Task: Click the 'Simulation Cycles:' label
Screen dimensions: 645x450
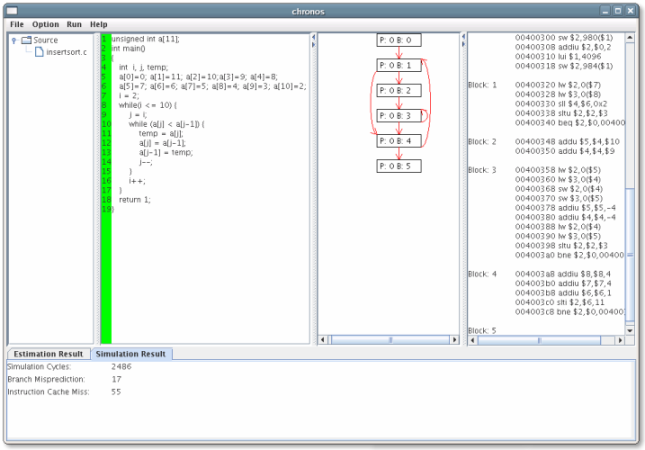Action: [x=39, y=367]
